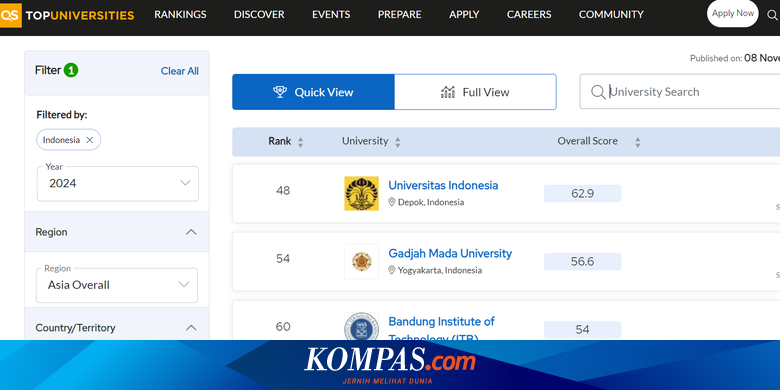Click the overall score 62.9 value
Viewport: 780px width, 390px height.
point(583,194)
